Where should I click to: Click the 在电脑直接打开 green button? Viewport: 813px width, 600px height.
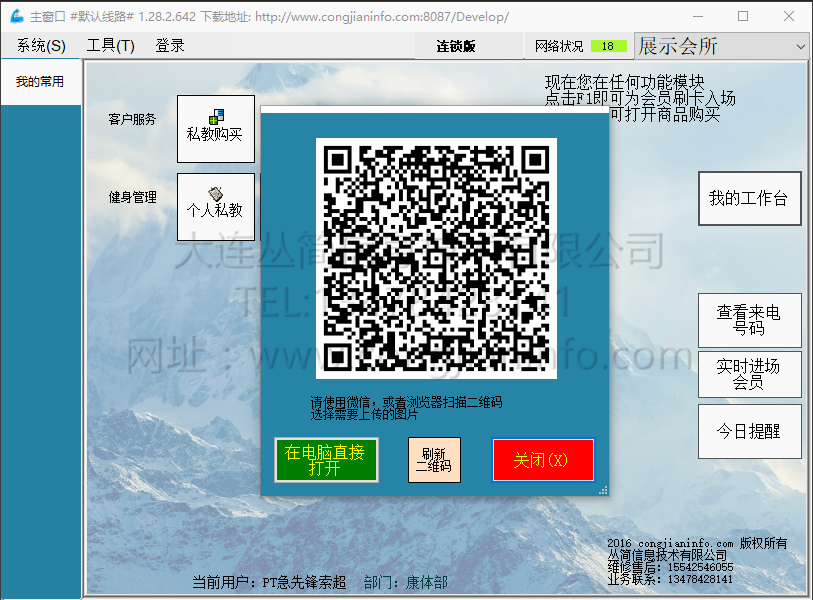coord(326,460)
